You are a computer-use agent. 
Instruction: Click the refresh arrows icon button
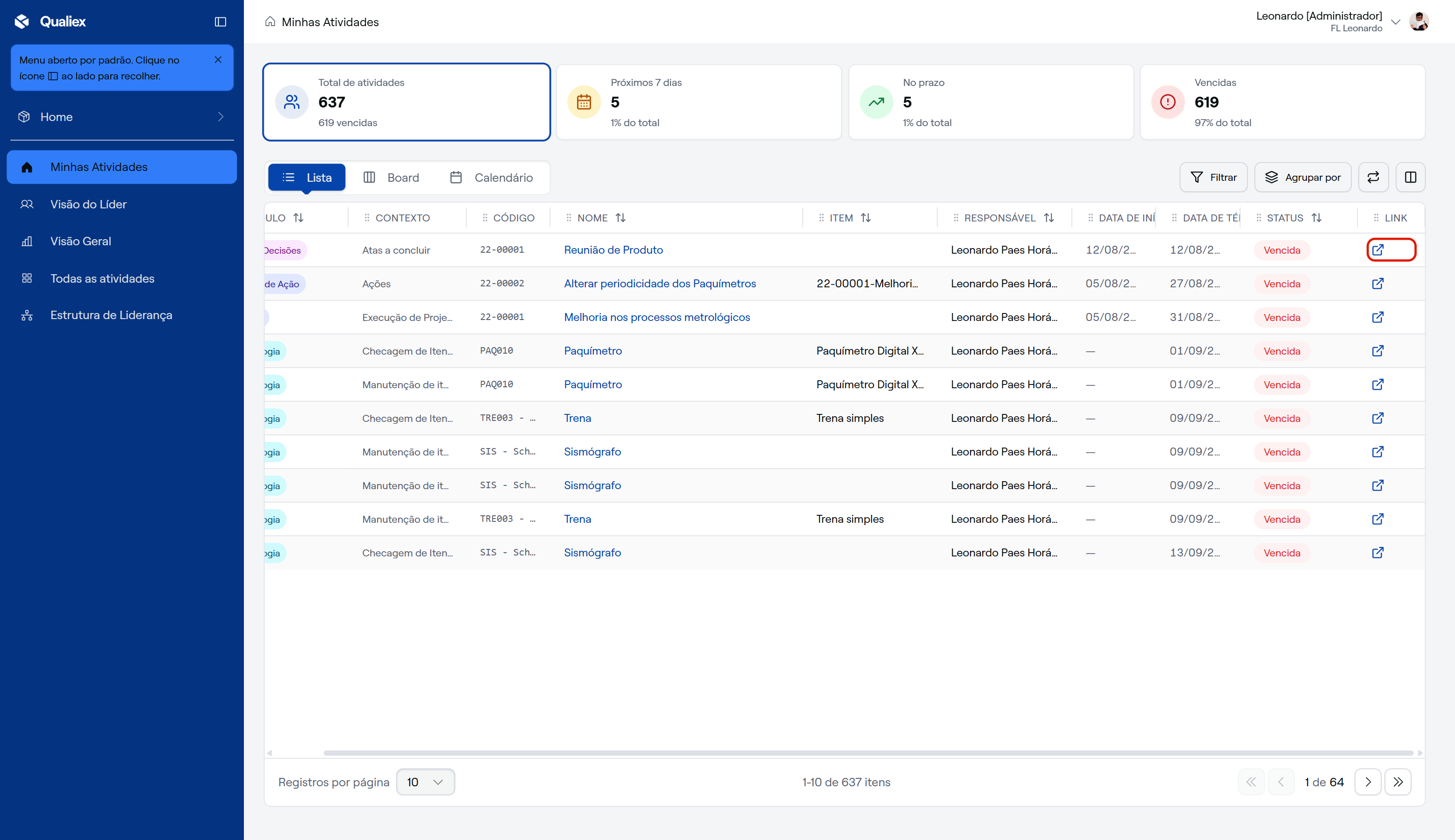click(x=1373, y=177)
